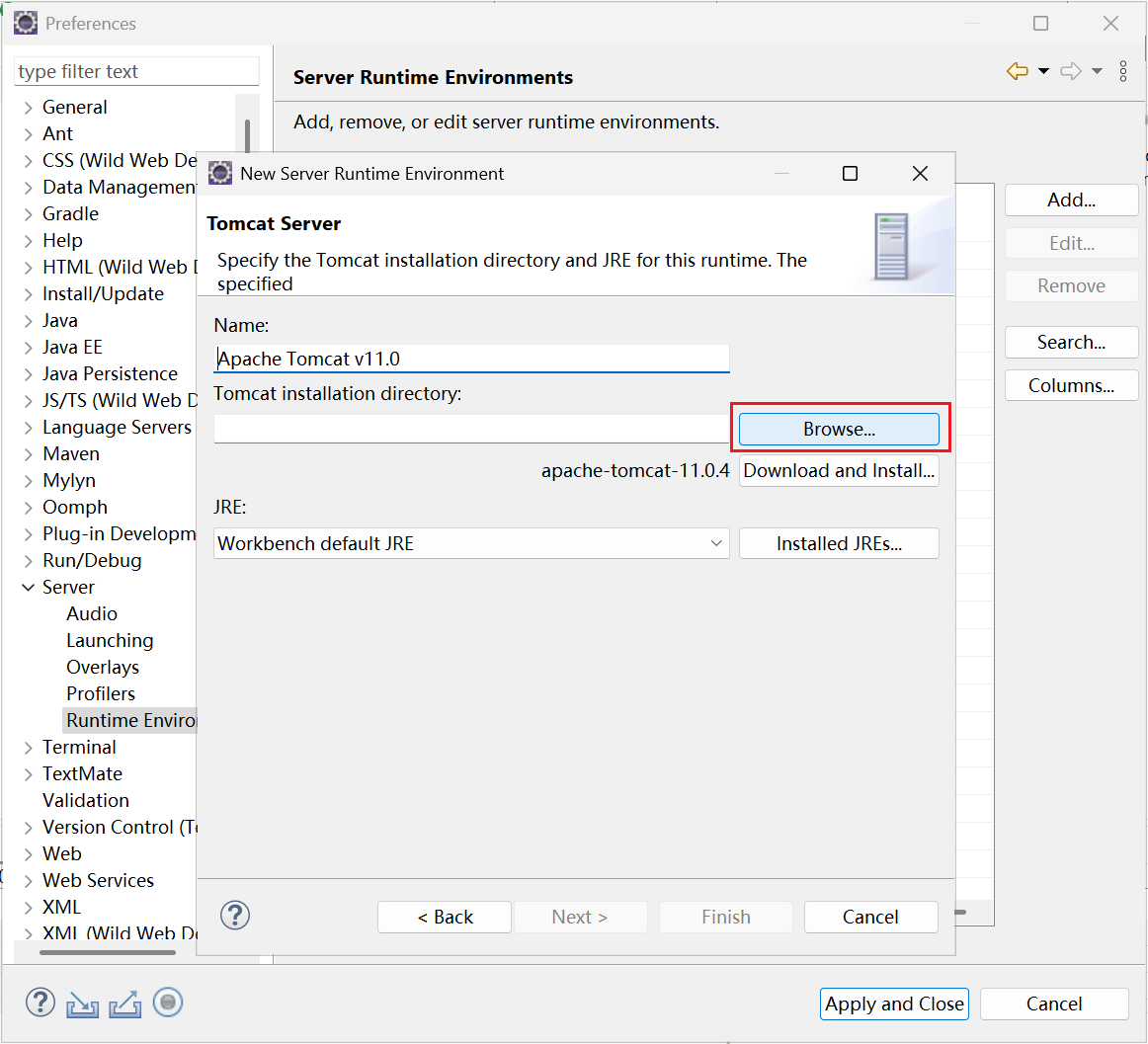The width and height of the screenshot is (1148, 1044).
Task: Click Download and Install button
Action: [839, 471]
